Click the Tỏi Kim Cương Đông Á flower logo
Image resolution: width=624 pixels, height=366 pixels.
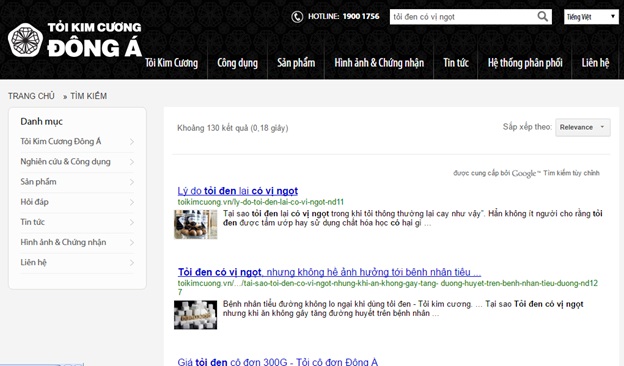(25, 41)
